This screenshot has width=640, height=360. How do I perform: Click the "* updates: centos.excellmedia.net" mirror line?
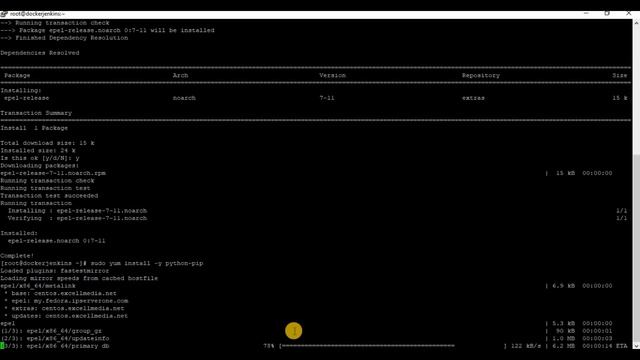(x=66, y=316)
